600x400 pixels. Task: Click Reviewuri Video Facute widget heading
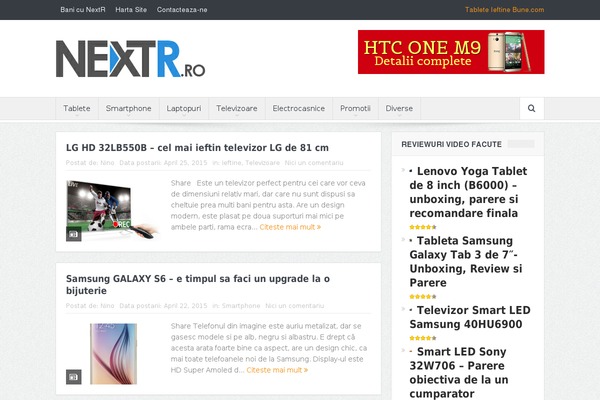tap(452, 144)
